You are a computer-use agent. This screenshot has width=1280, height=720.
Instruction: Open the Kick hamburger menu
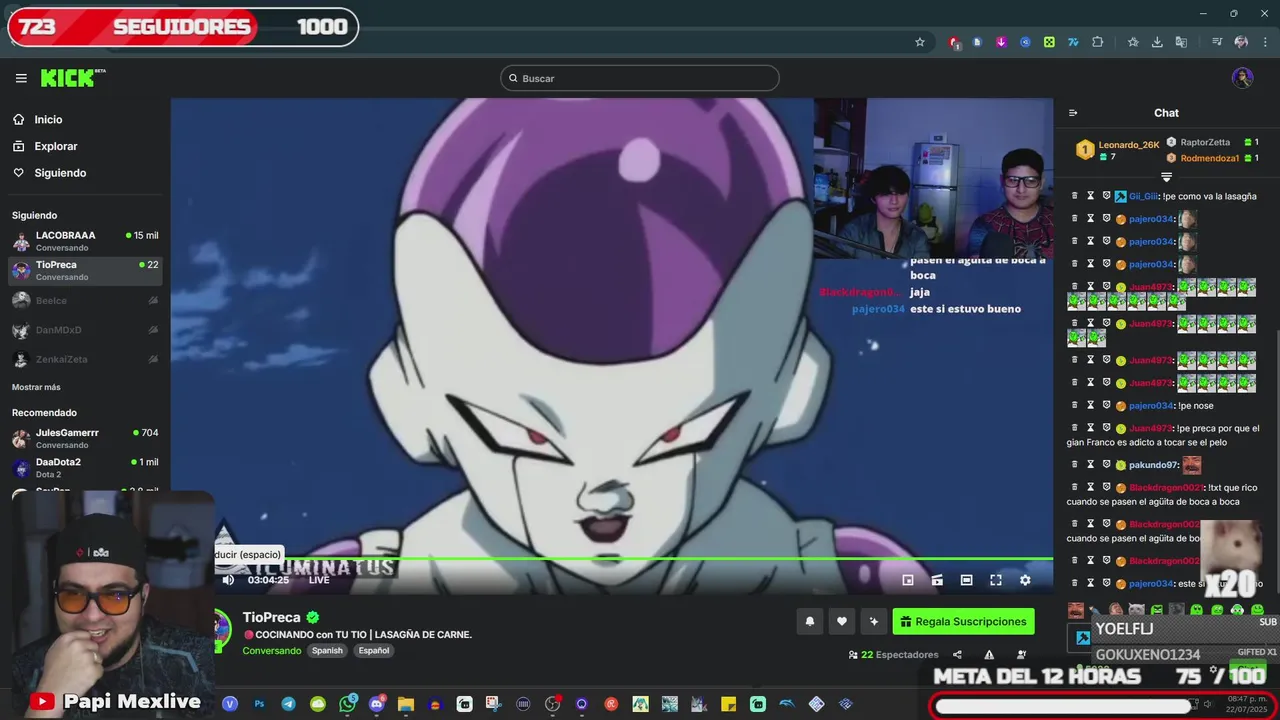click(21, 78)
